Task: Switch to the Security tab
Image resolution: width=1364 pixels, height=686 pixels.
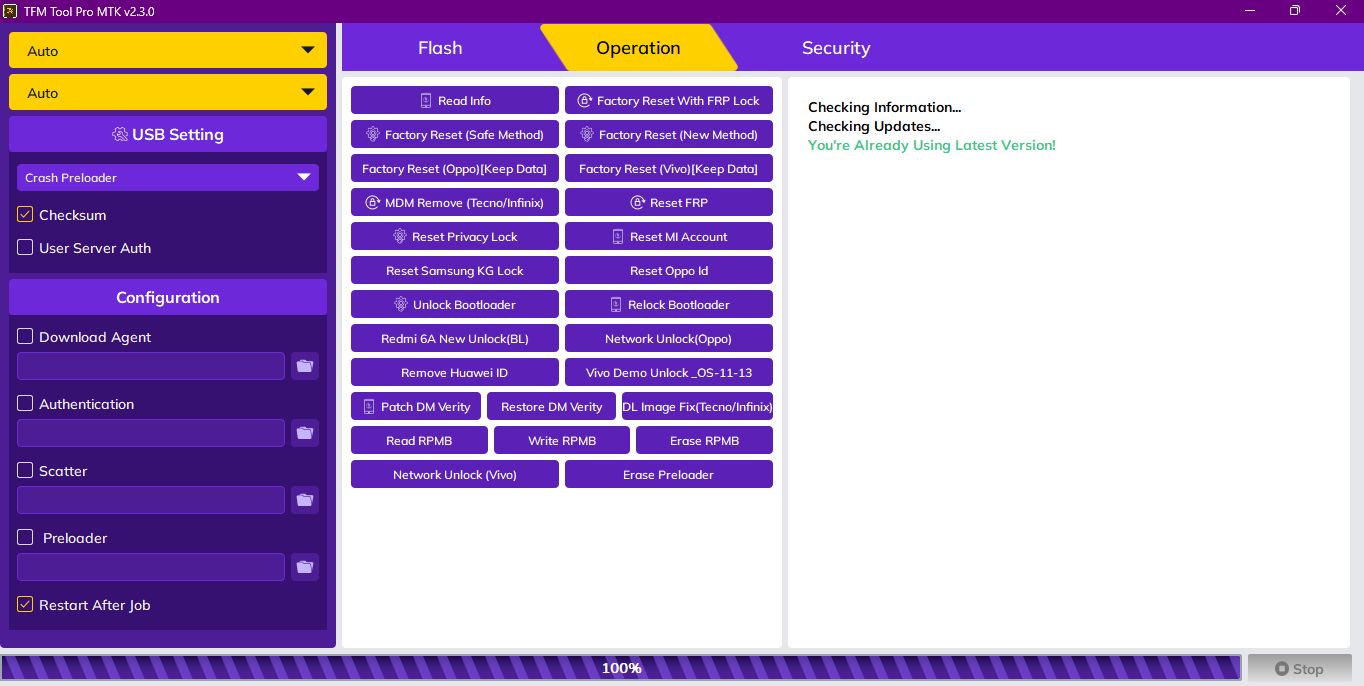Action: click(x=836, y=48)
